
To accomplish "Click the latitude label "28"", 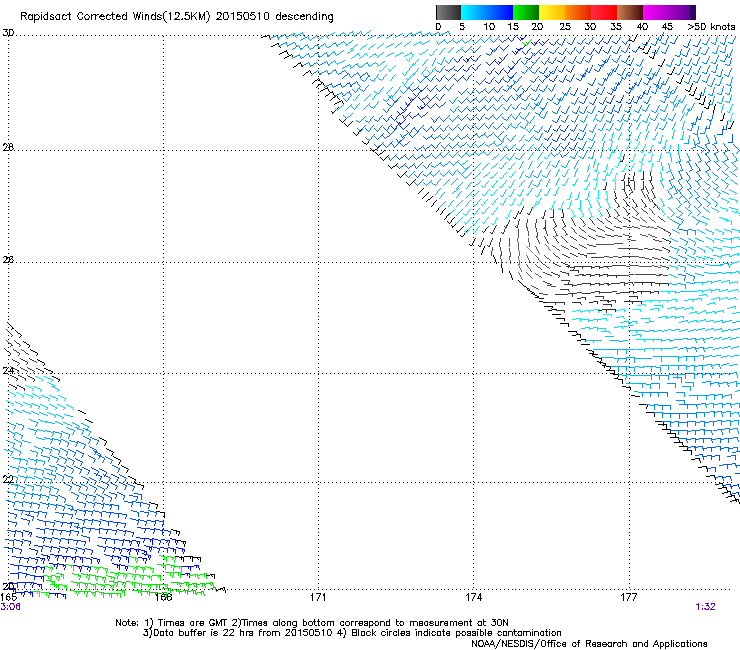I will point(8,147).
